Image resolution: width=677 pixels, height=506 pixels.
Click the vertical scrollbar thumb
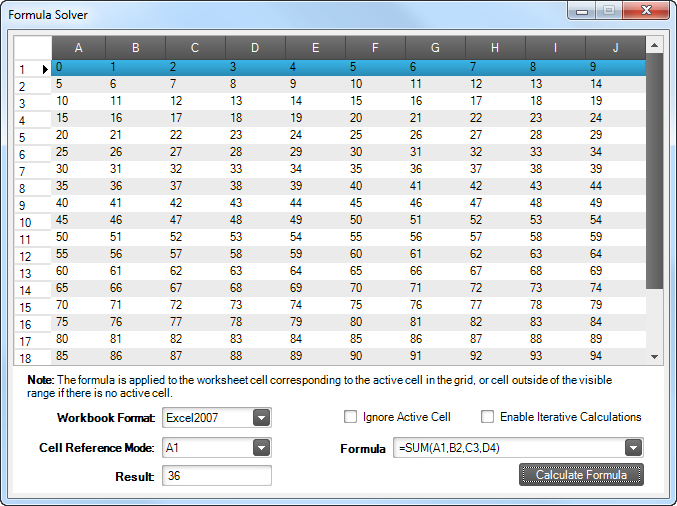[655, 171]
